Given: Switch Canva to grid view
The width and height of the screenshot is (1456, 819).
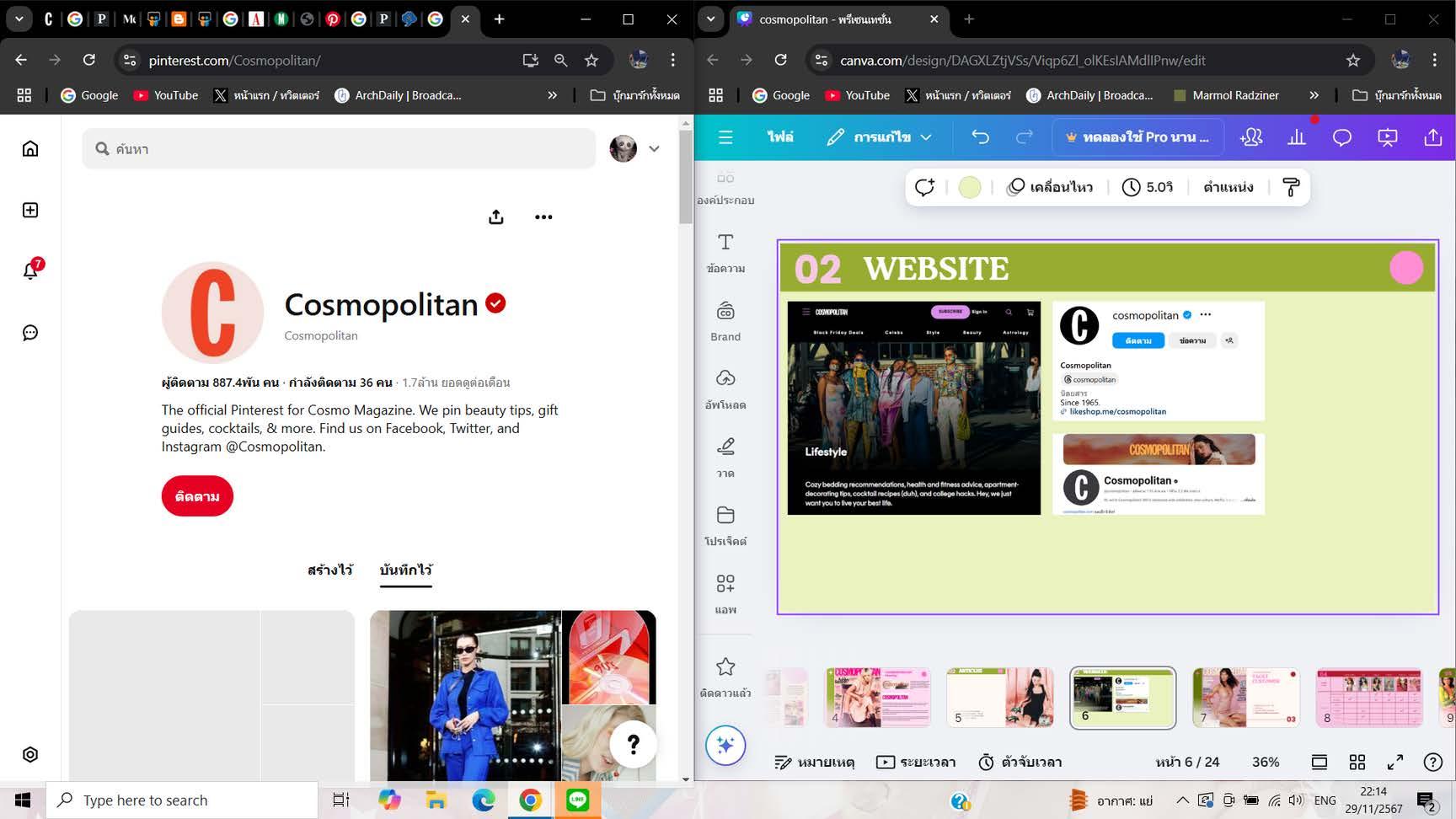Looking at the screenshot, I should point(1357,763).
